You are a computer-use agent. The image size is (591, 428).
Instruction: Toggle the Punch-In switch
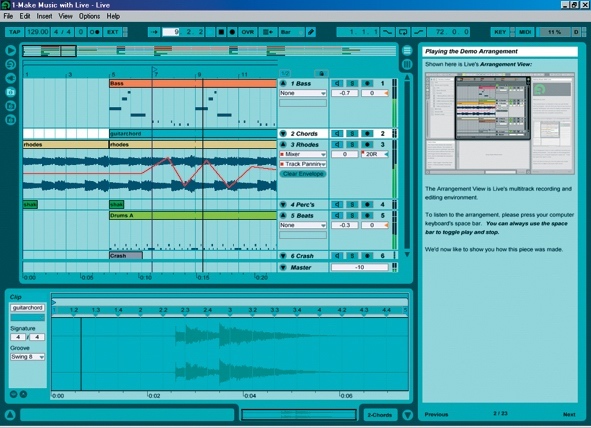click(x=387, y=32)
